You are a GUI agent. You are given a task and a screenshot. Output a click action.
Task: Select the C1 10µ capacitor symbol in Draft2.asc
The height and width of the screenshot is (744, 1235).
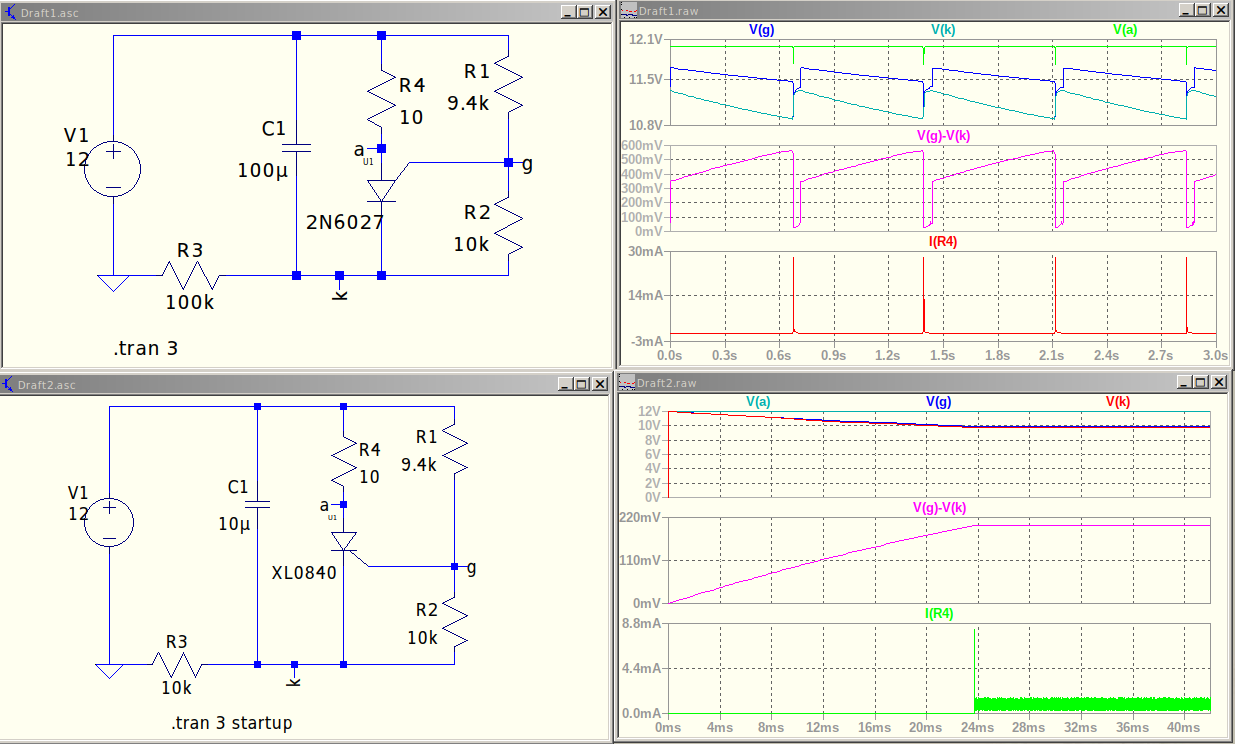tap(258, 506)
